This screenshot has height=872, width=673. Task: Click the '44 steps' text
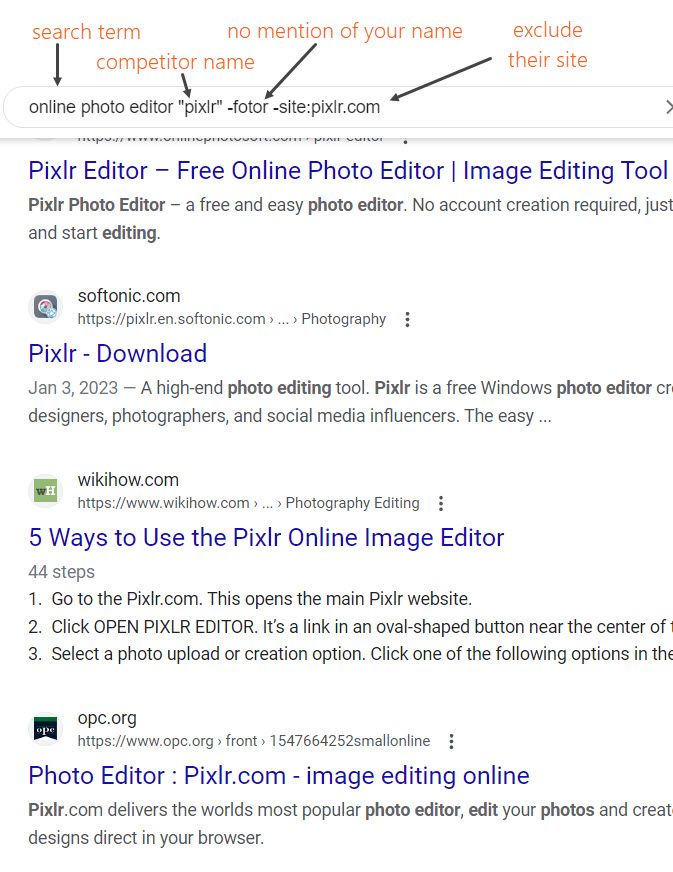click(x=62, y=572)
